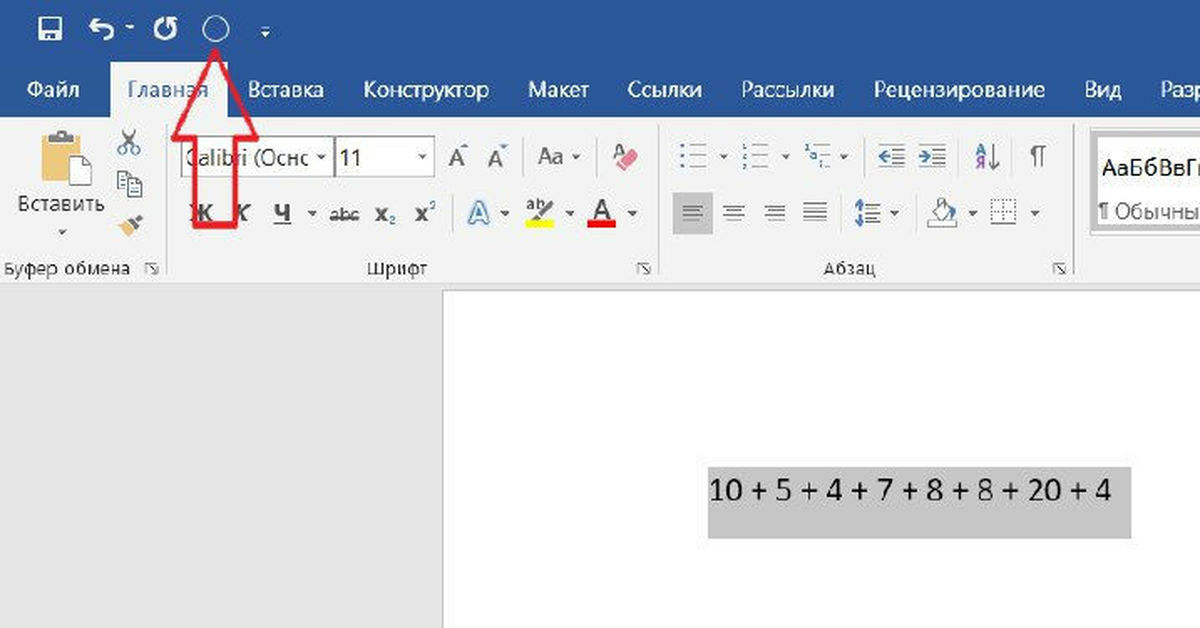This screenshot has width=1200, height=628.
Task: Open Шрифт dialog launcher
Action: 643,269
